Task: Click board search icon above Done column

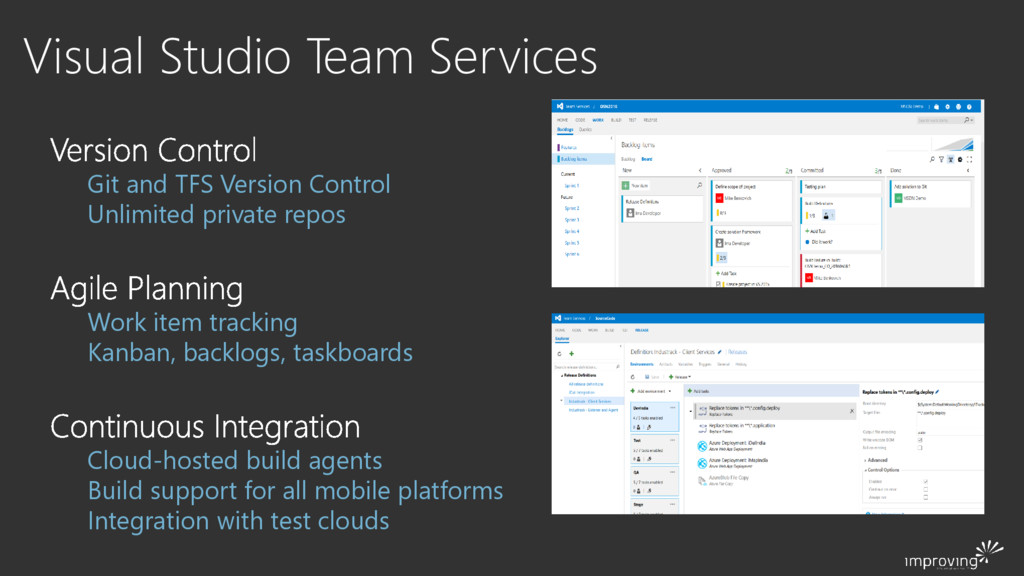Action: [932, 159]
